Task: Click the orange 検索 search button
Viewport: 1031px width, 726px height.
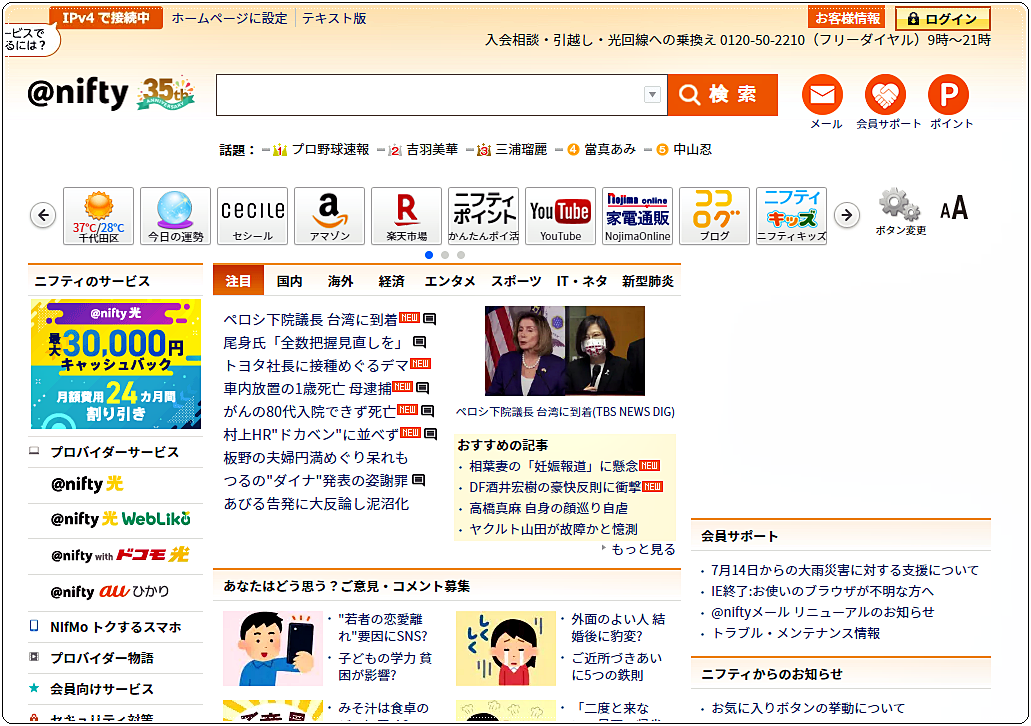Action: click(x=723, y=95)
